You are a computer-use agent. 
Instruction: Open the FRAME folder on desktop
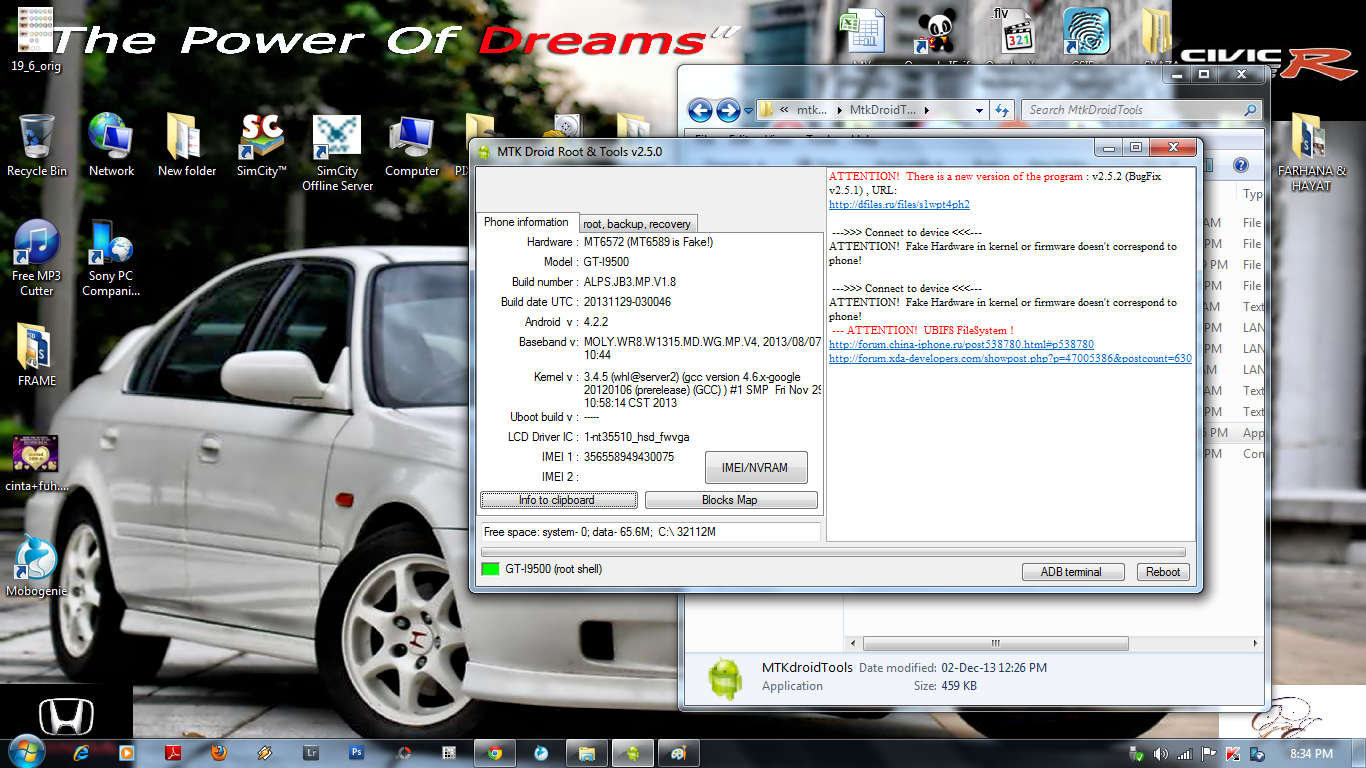coord(37,354)
